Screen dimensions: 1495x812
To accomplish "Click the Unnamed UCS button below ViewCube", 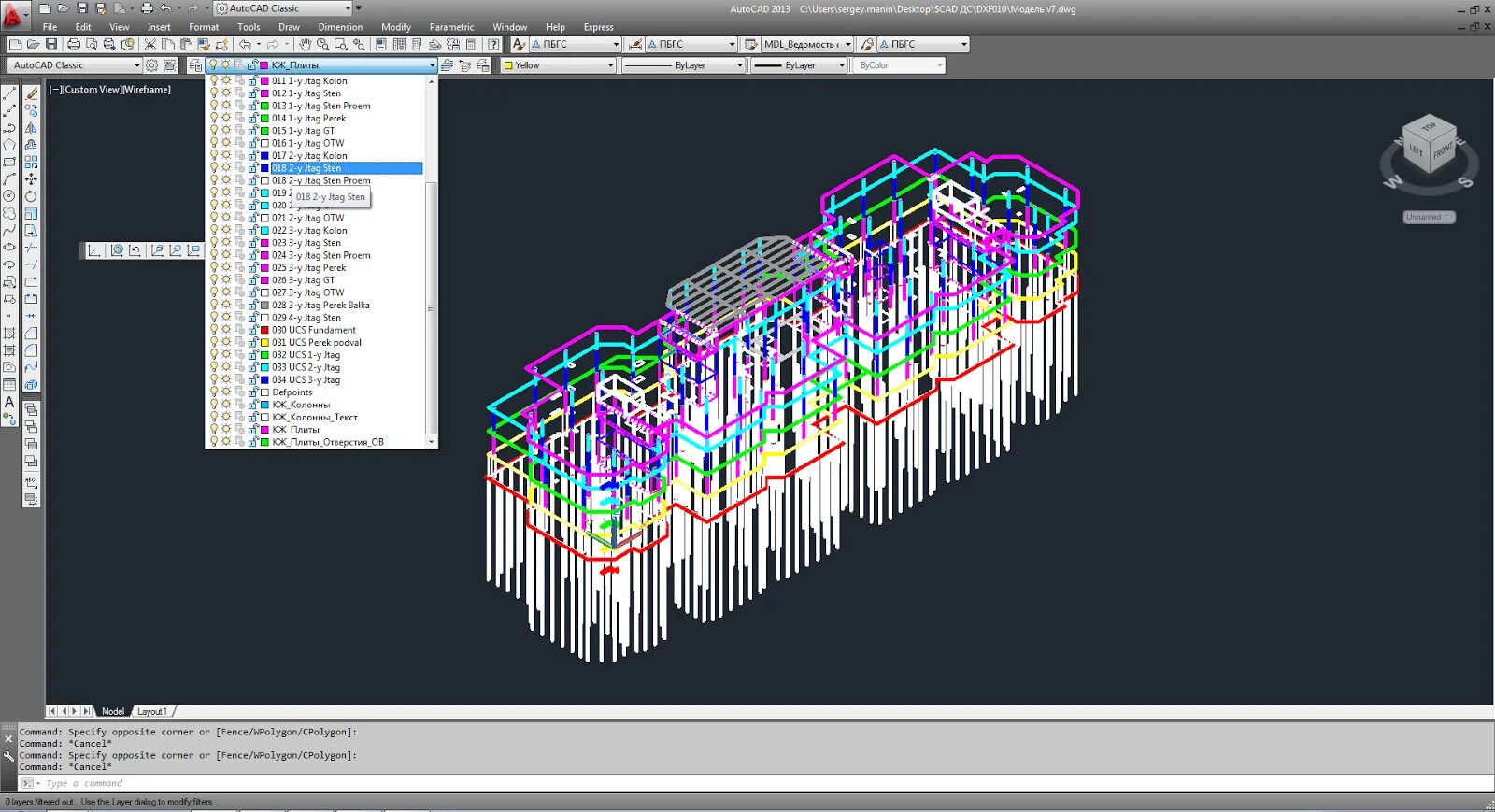I will coord(1429,217).
